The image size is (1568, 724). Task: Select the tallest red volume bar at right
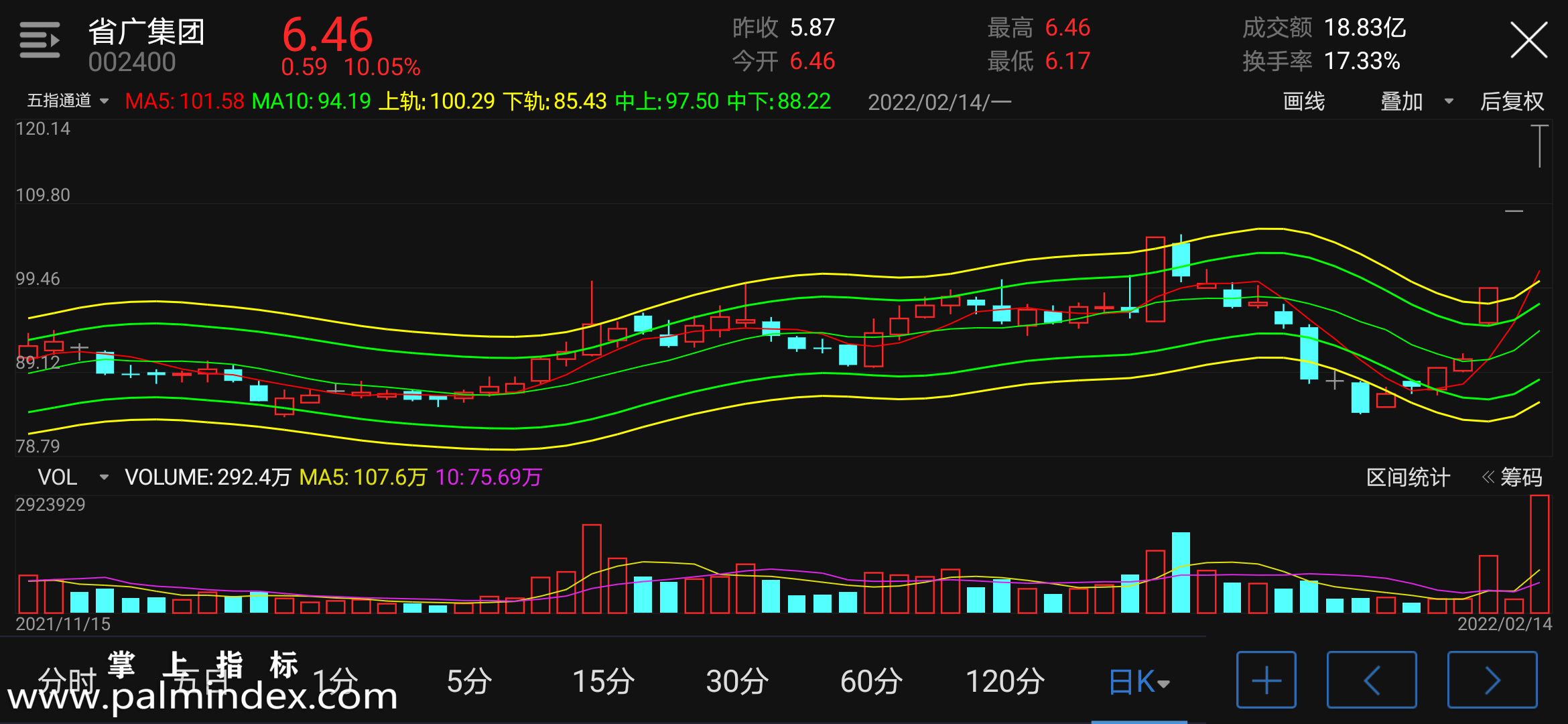[1539, 554]
